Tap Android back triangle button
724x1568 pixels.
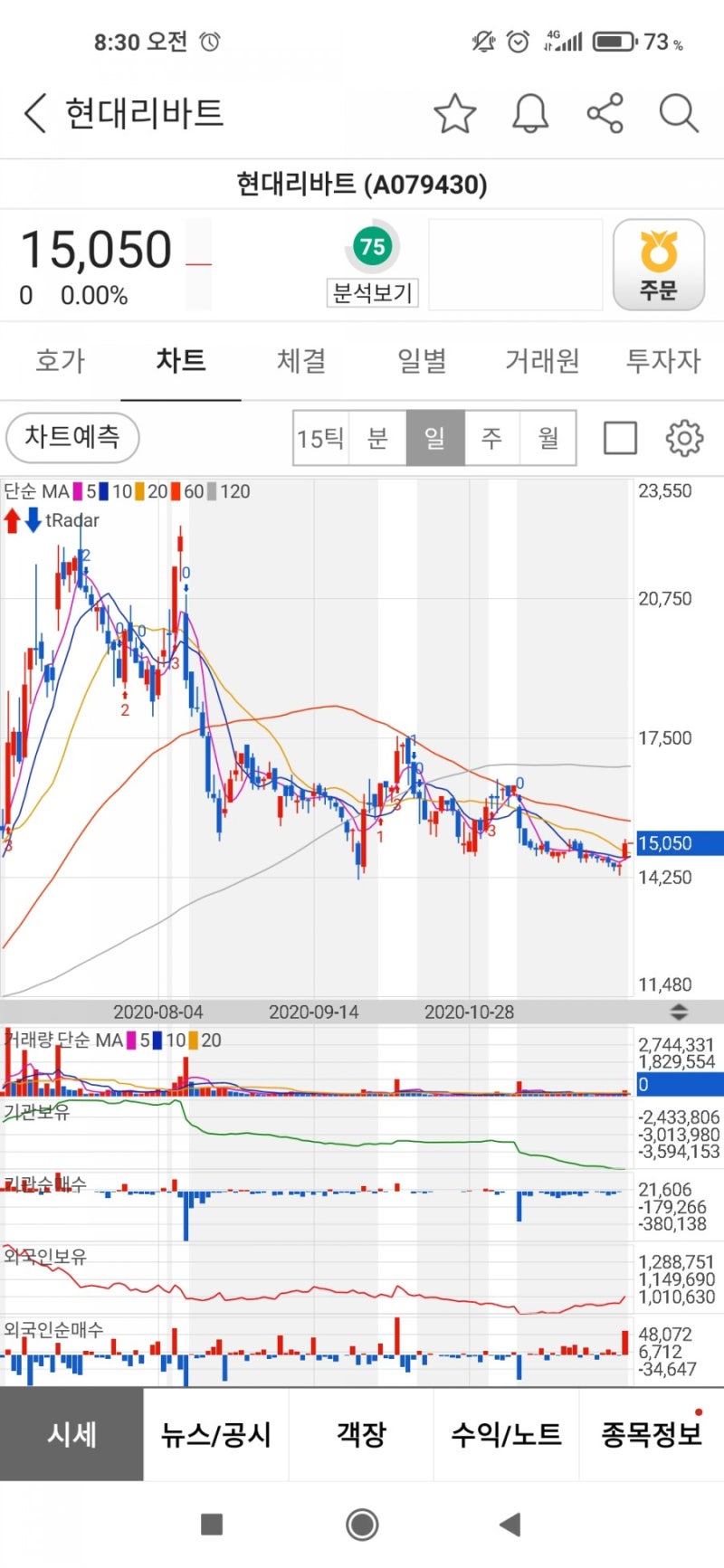click(510, 1525)
